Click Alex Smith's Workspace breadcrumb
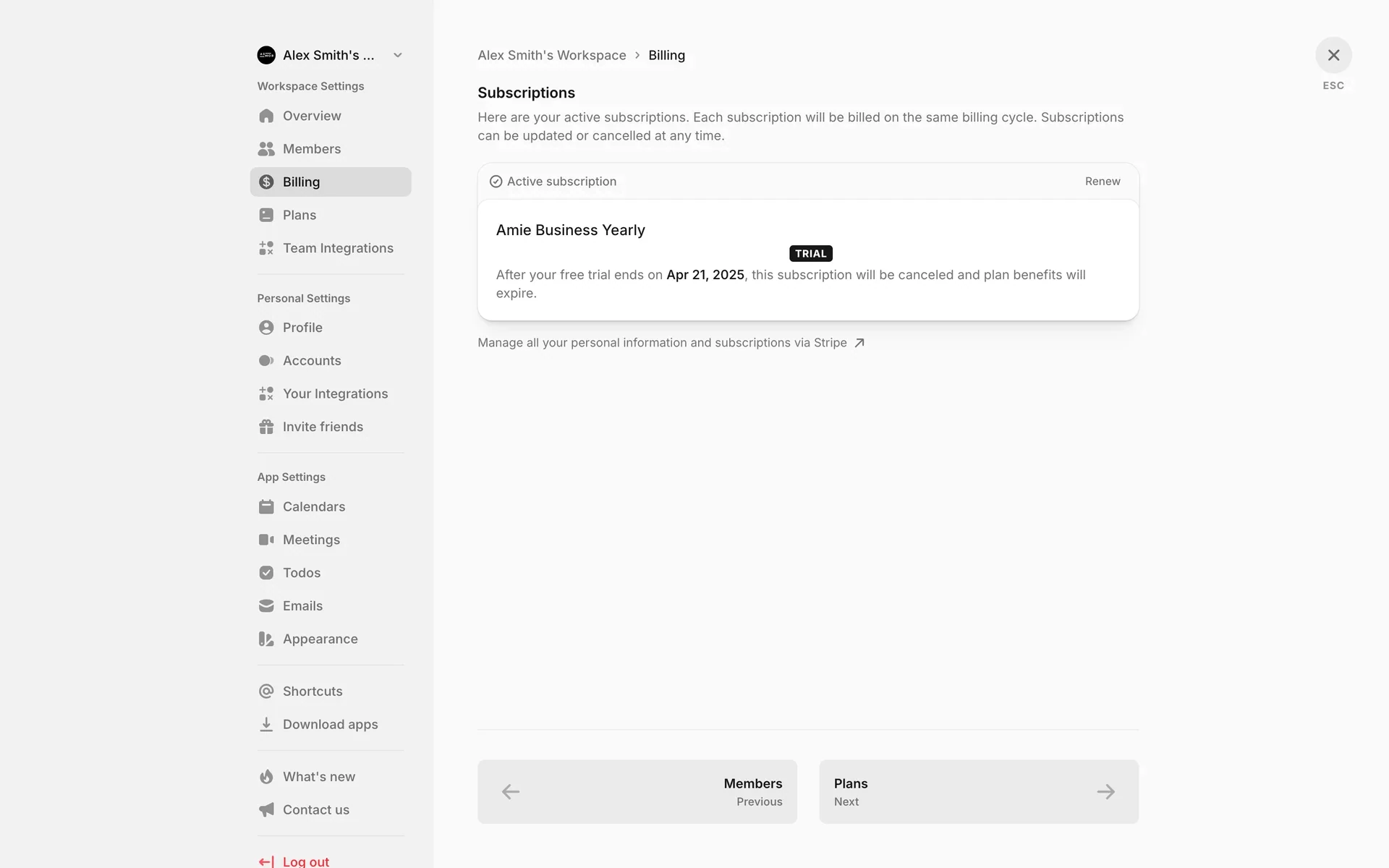This screenshot has width=1389, height=868. [552, 55]
